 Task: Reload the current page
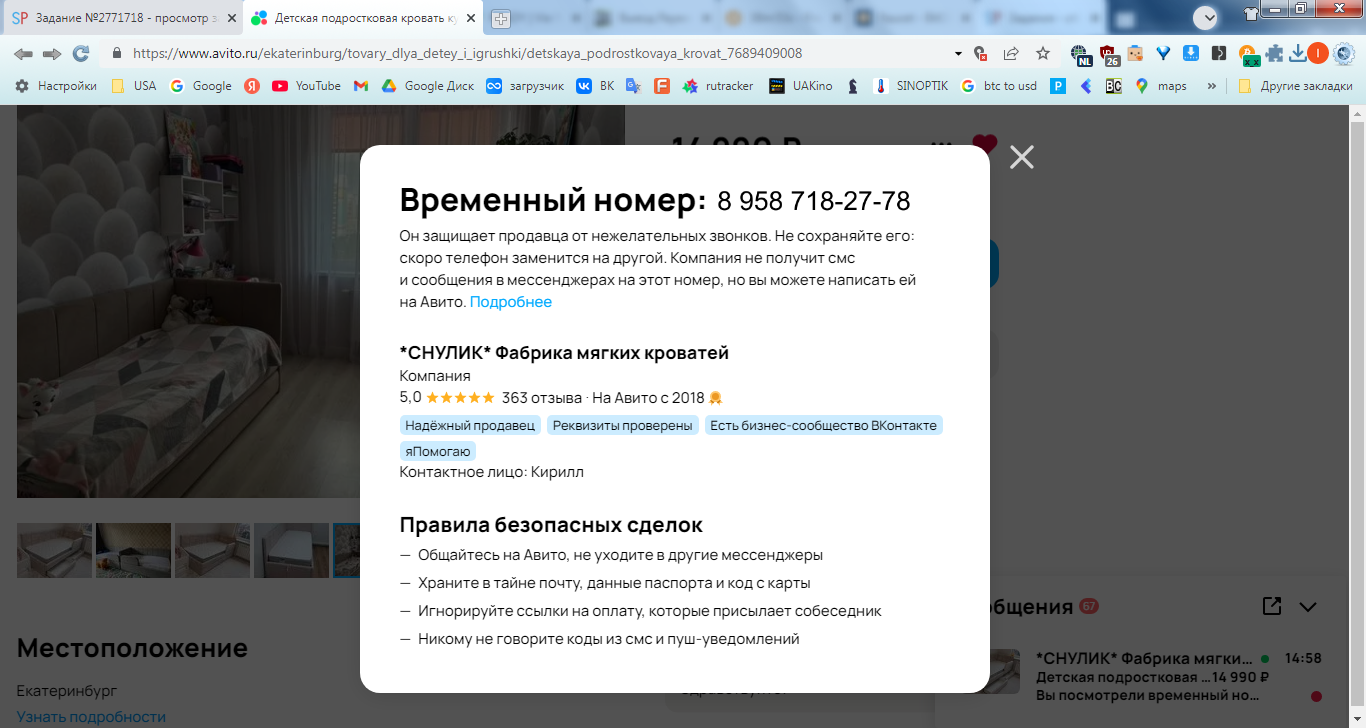81,53
